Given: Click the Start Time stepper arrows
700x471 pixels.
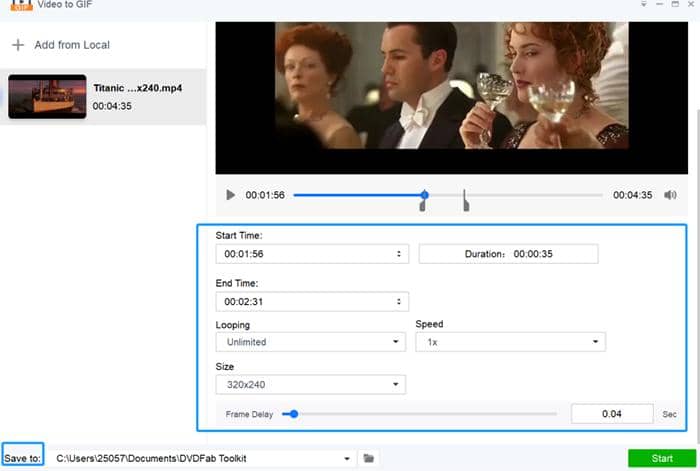Looking at the screenshot, I should 400,254.
